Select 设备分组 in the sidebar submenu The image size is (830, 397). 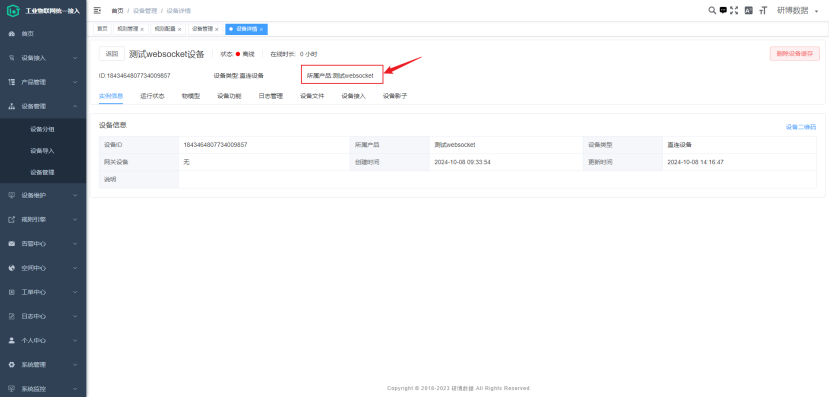(42, 129)
